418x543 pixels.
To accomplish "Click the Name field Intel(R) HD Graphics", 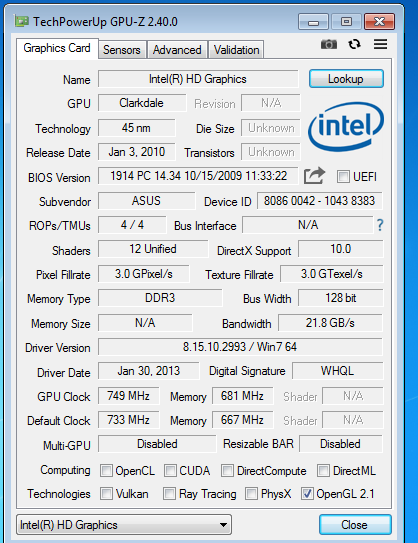I will click(x=198, y=79).
